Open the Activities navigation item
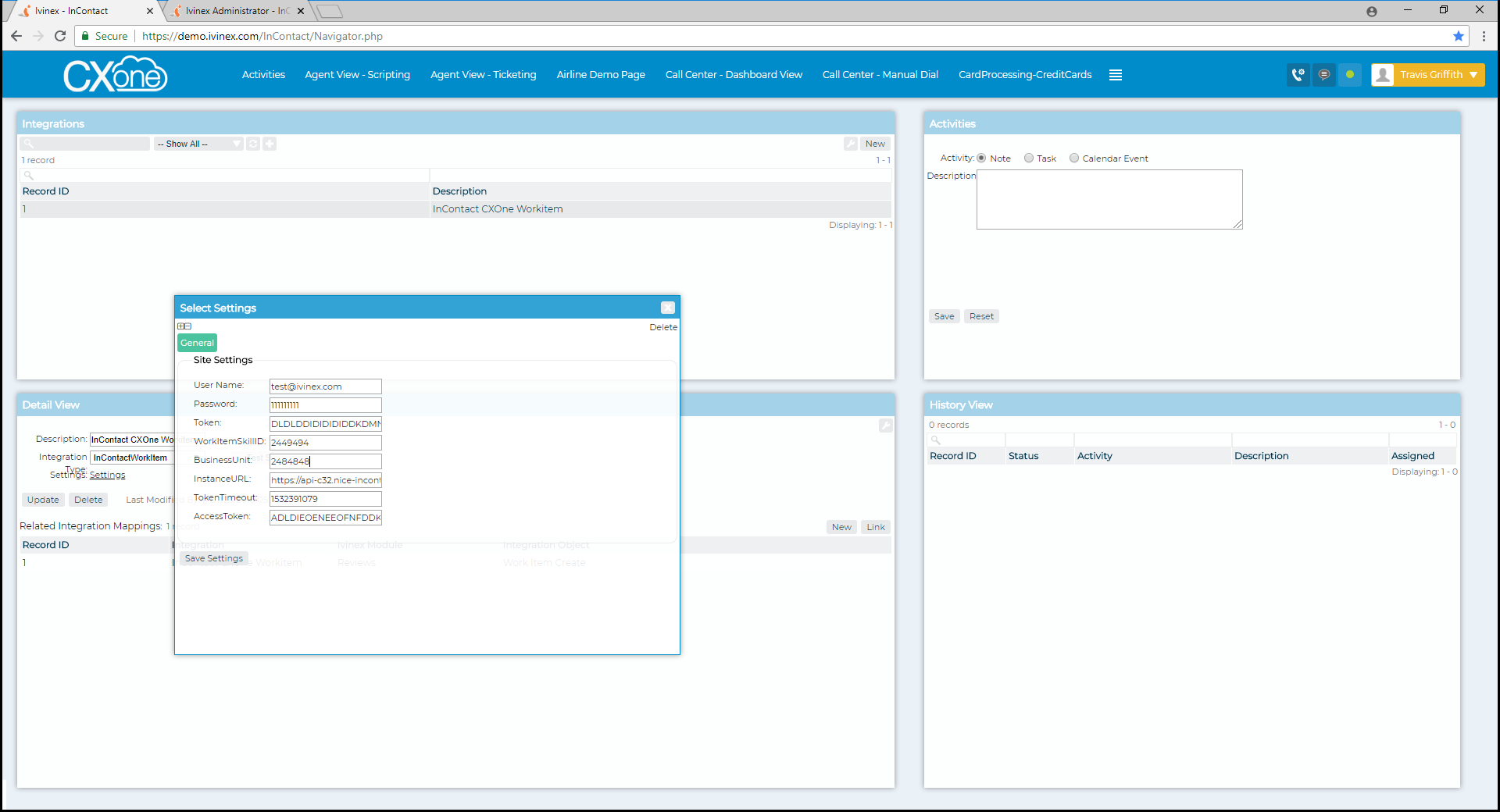This screenshot has width=1500, height=812. (263, 75)
